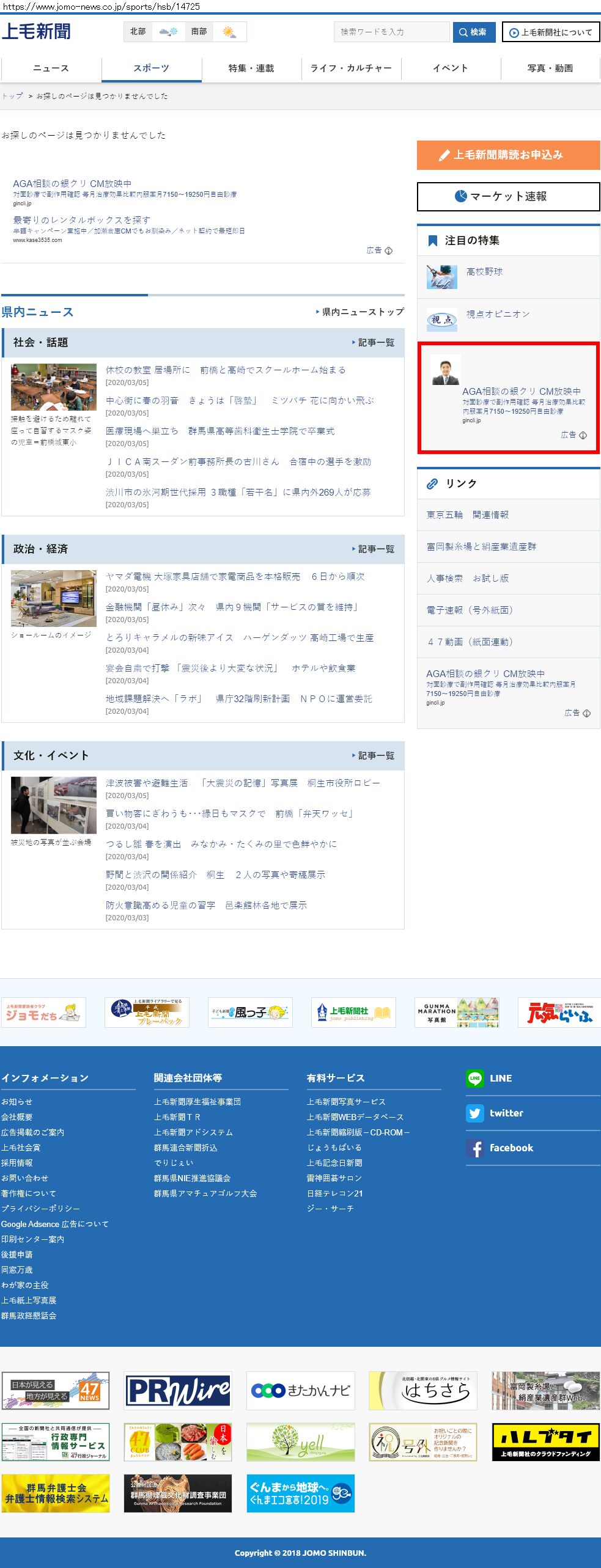Click the Facebook icon in the footer
This screenshot has height=1568, width=601.
(x=474, y=1148)
